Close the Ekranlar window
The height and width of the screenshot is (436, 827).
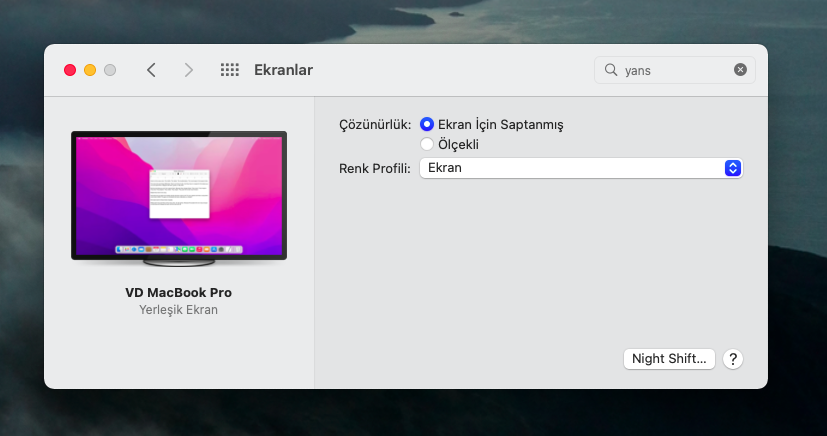pyautogui.click(x=70, y=70)
